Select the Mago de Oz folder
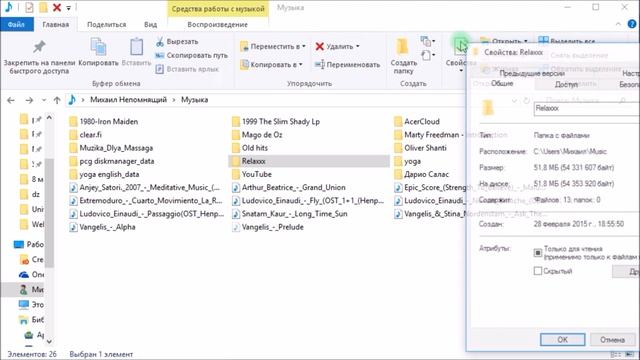 (257, 135)
